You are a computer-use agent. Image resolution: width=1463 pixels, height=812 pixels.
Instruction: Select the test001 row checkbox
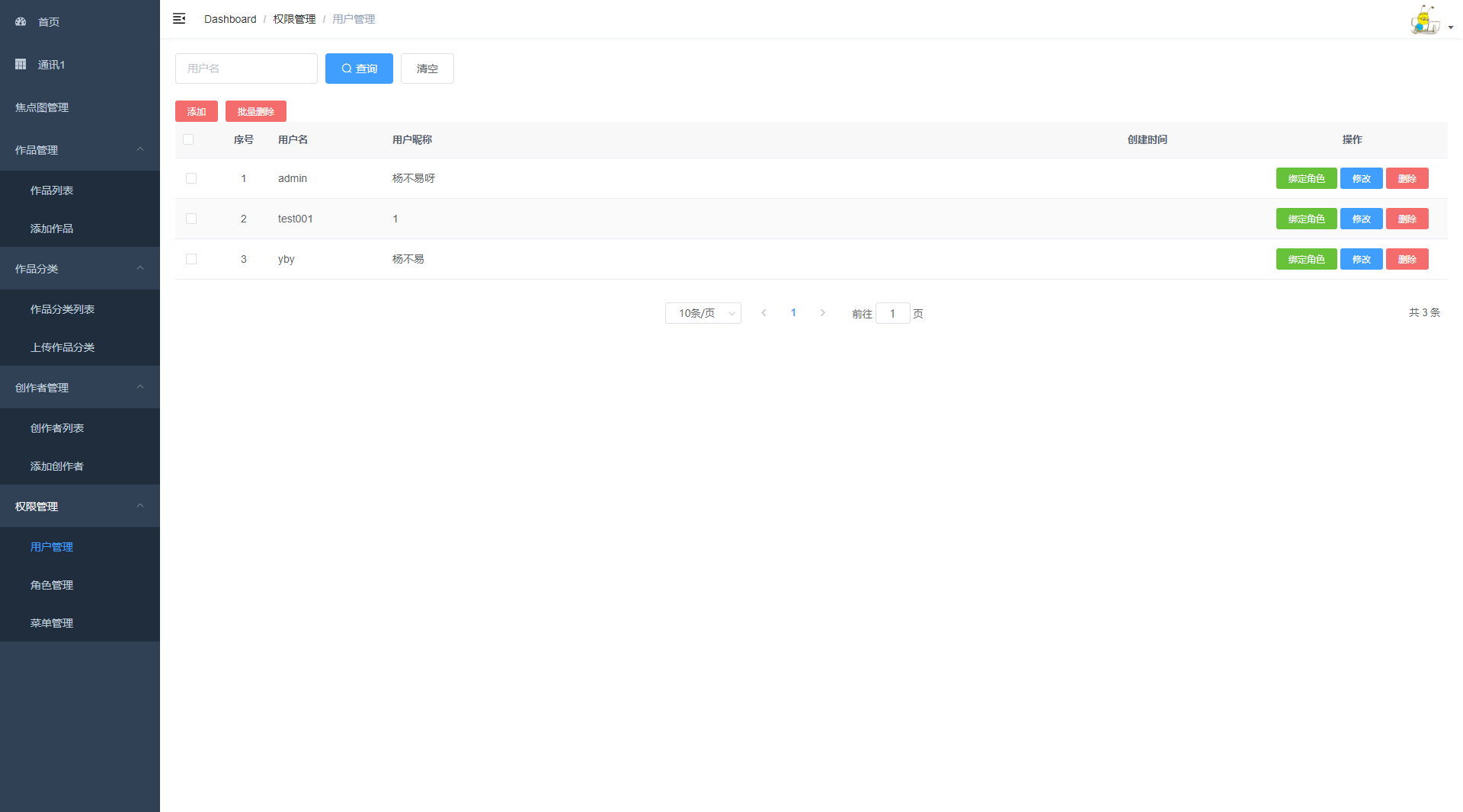pos(191,219)
